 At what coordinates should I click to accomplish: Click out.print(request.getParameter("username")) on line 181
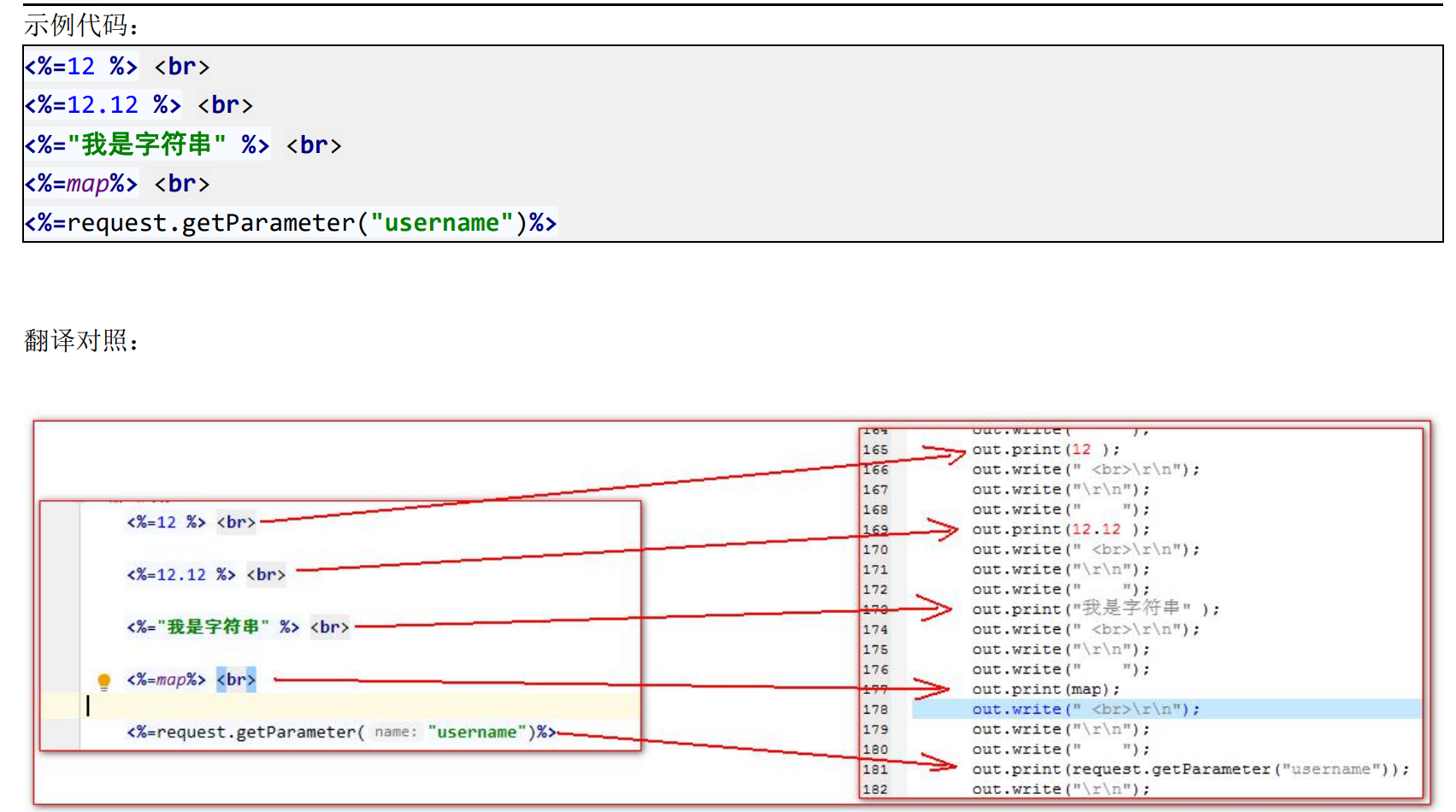(x=1191, y=769)
